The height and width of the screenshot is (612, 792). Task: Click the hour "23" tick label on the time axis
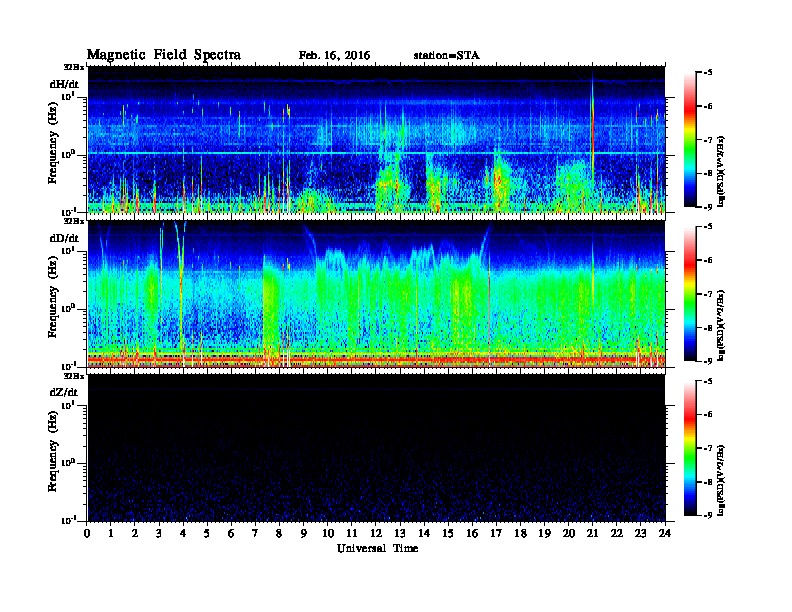click(x=640, y=533)
